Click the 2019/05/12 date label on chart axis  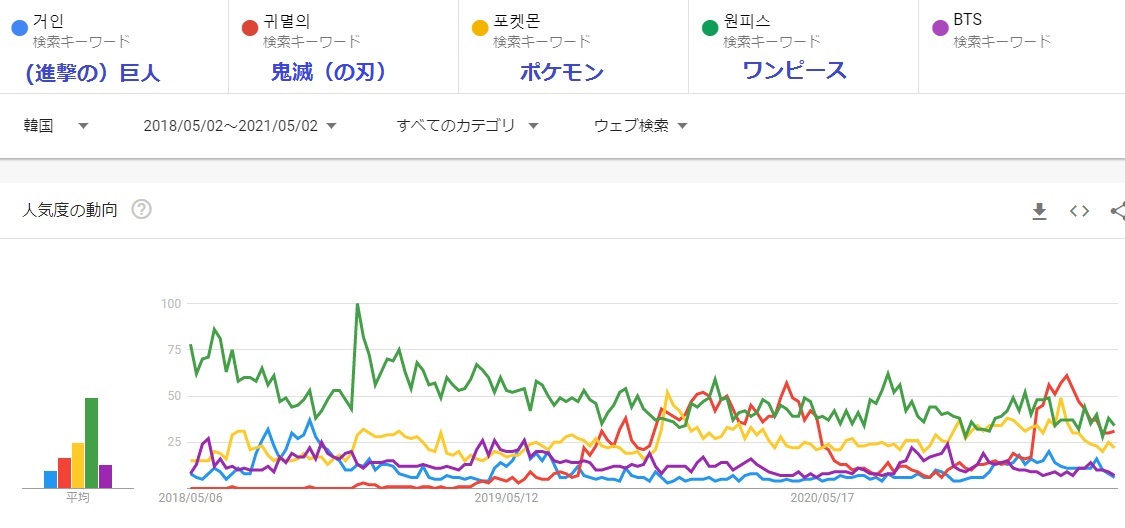(x=506, y=496)
